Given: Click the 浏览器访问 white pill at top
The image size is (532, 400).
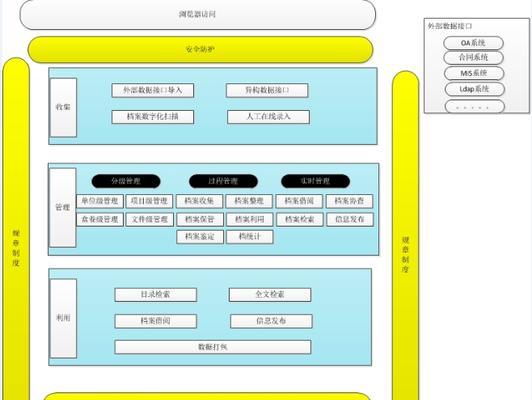Looking at the screenshot, I should tap(197, 14).
